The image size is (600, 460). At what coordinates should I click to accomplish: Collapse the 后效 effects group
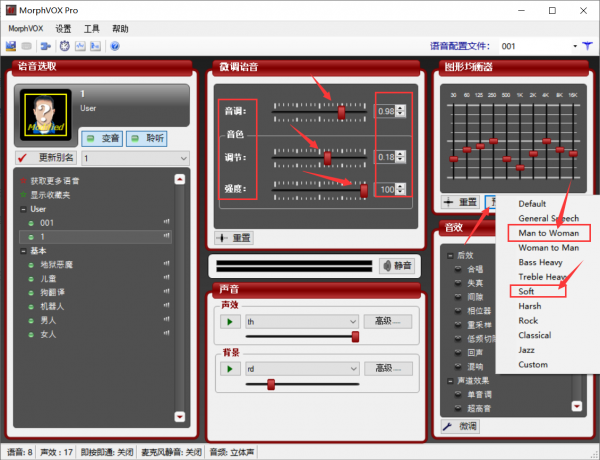(x=451, y=256)
